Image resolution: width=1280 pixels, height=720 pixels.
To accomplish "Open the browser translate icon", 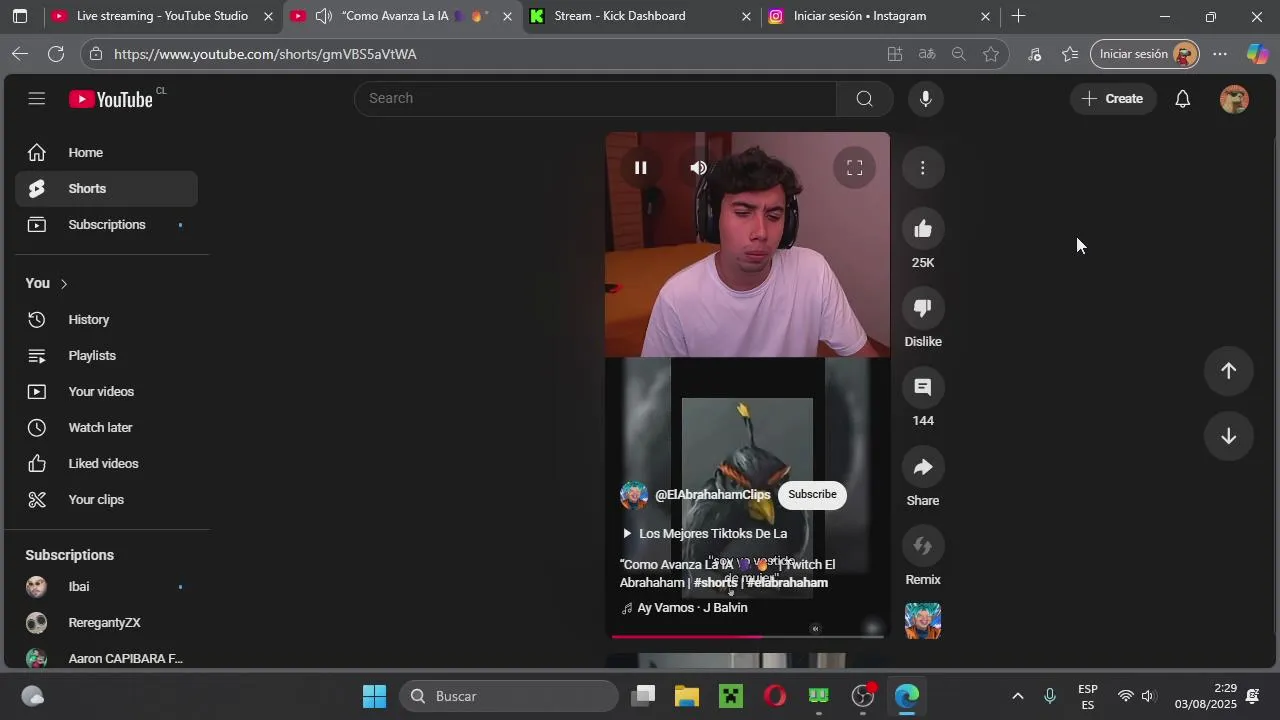I will (927, 54).
